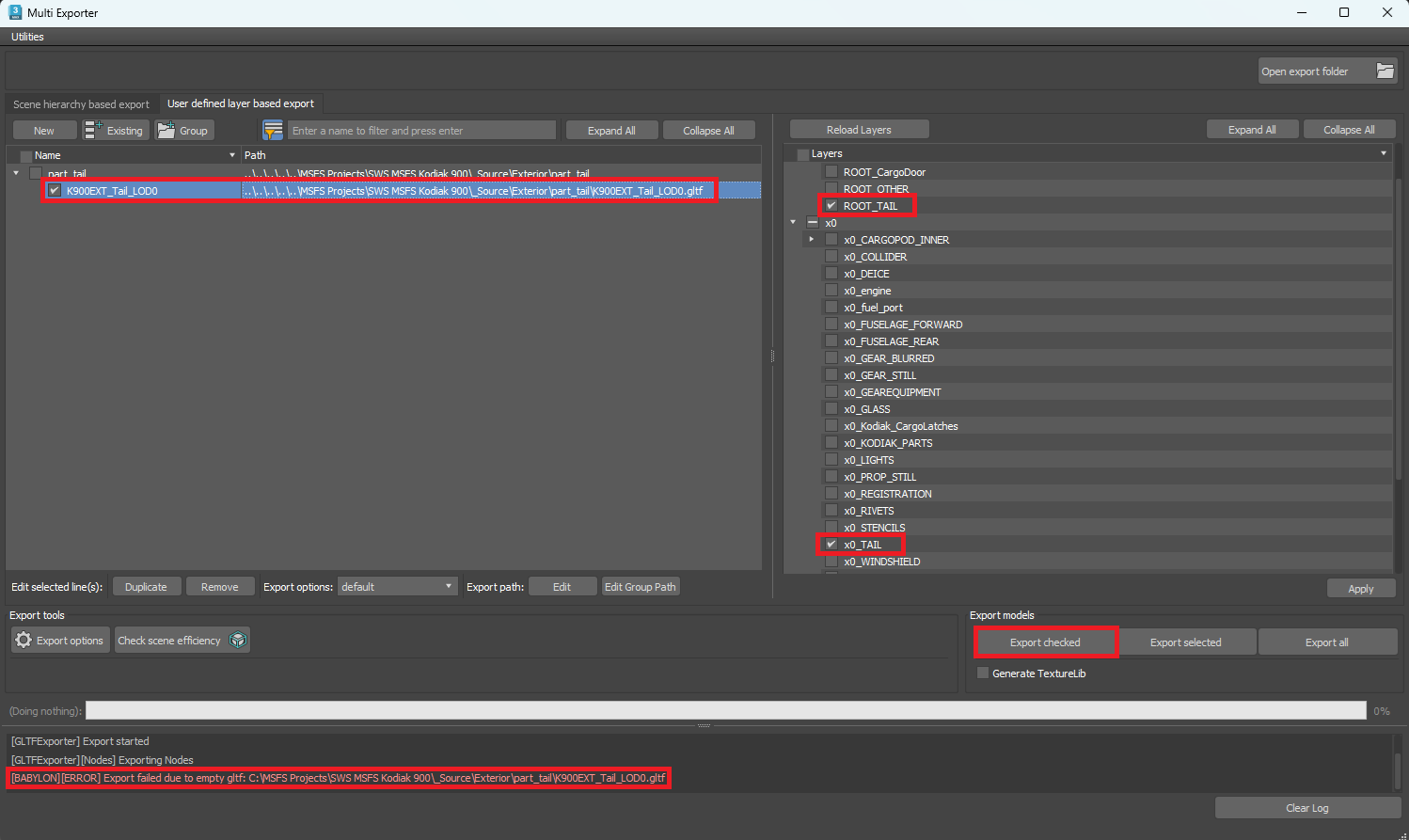Viewport: 1409px width, 840px height.
Task: Click Expand All in layers panel
Action: point(1252,130)
